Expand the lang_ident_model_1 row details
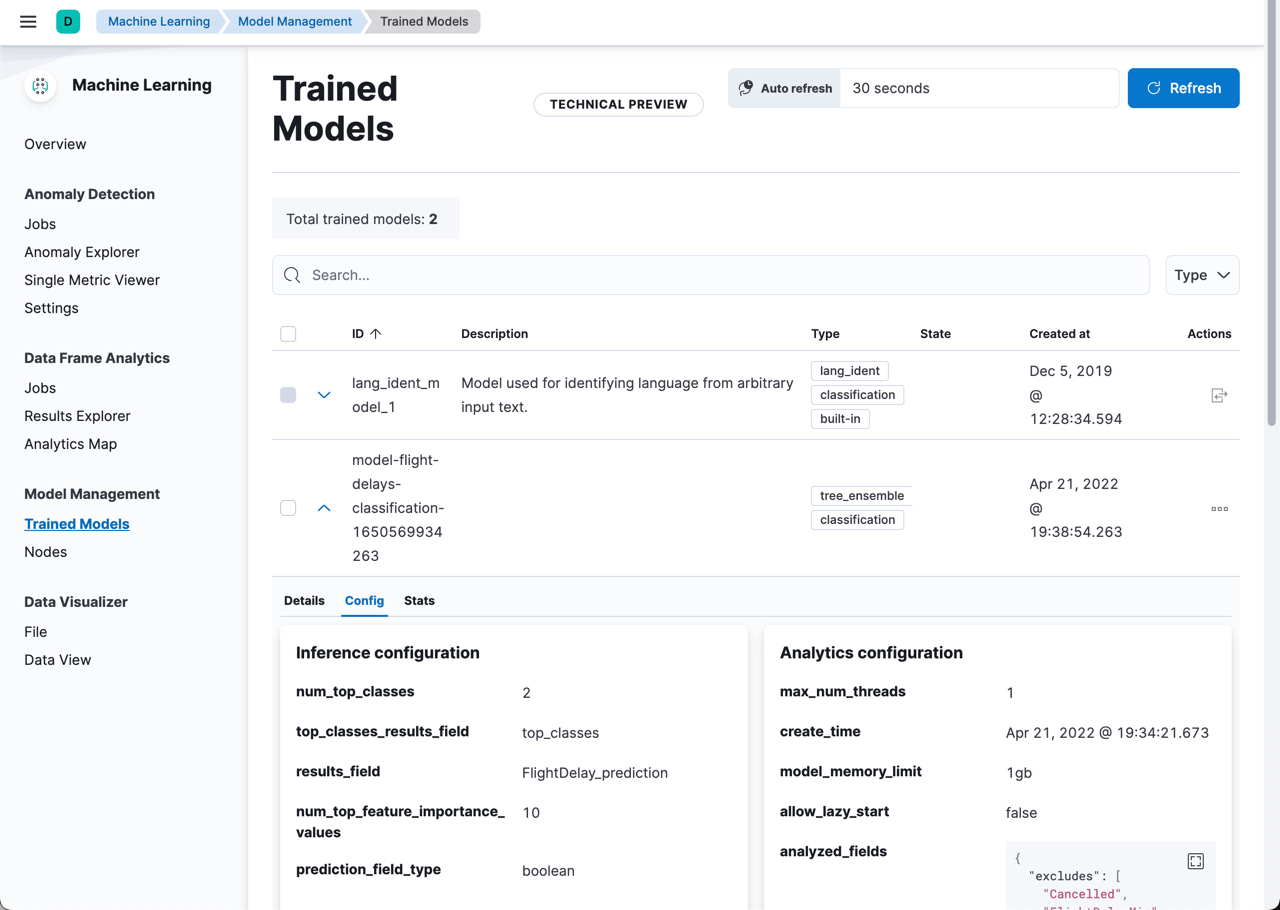The width and height of the screenshot is (1280, 910). point(323,395)
